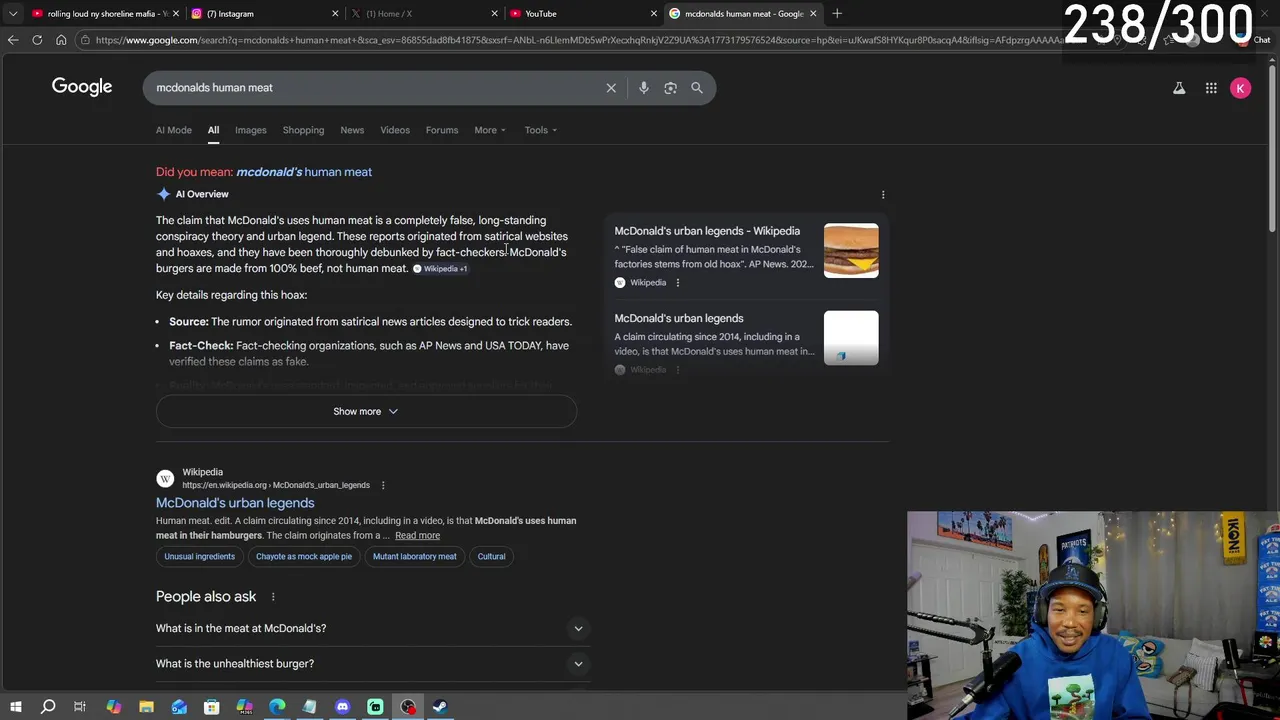Select the Chayote as mock apple pie chip
This screenshot has width=1280, height=720.
point(304,556)
